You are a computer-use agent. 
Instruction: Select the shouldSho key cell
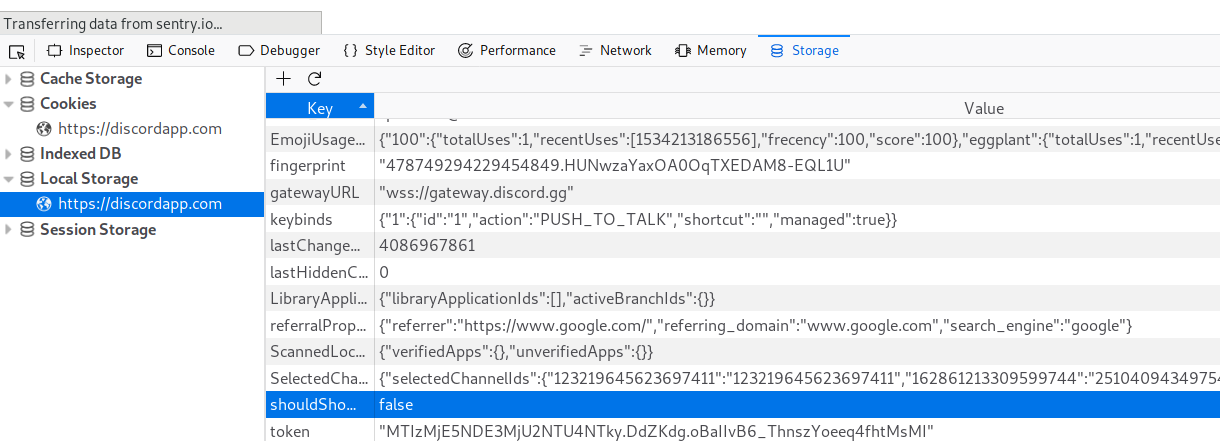pyautogui.click(x=320, y=405)
